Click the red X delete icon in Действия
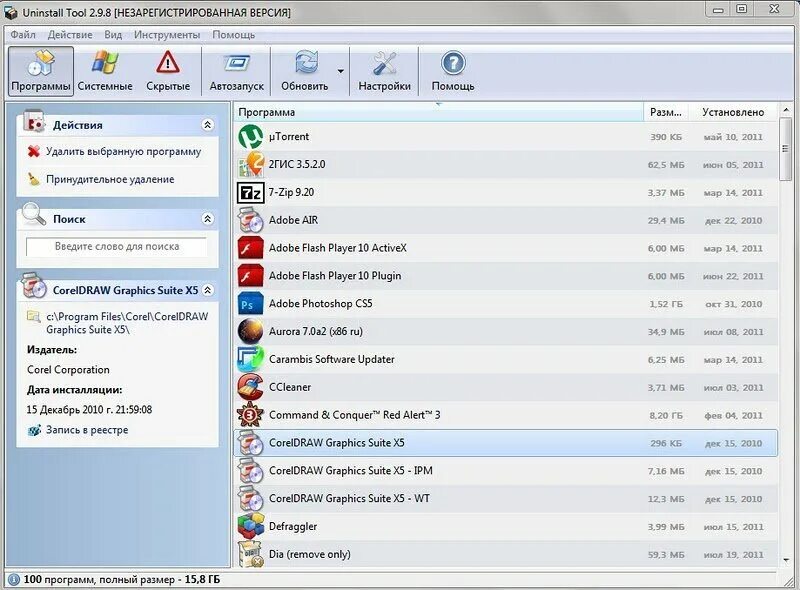800x590 pixels. (x=34, y=152)
